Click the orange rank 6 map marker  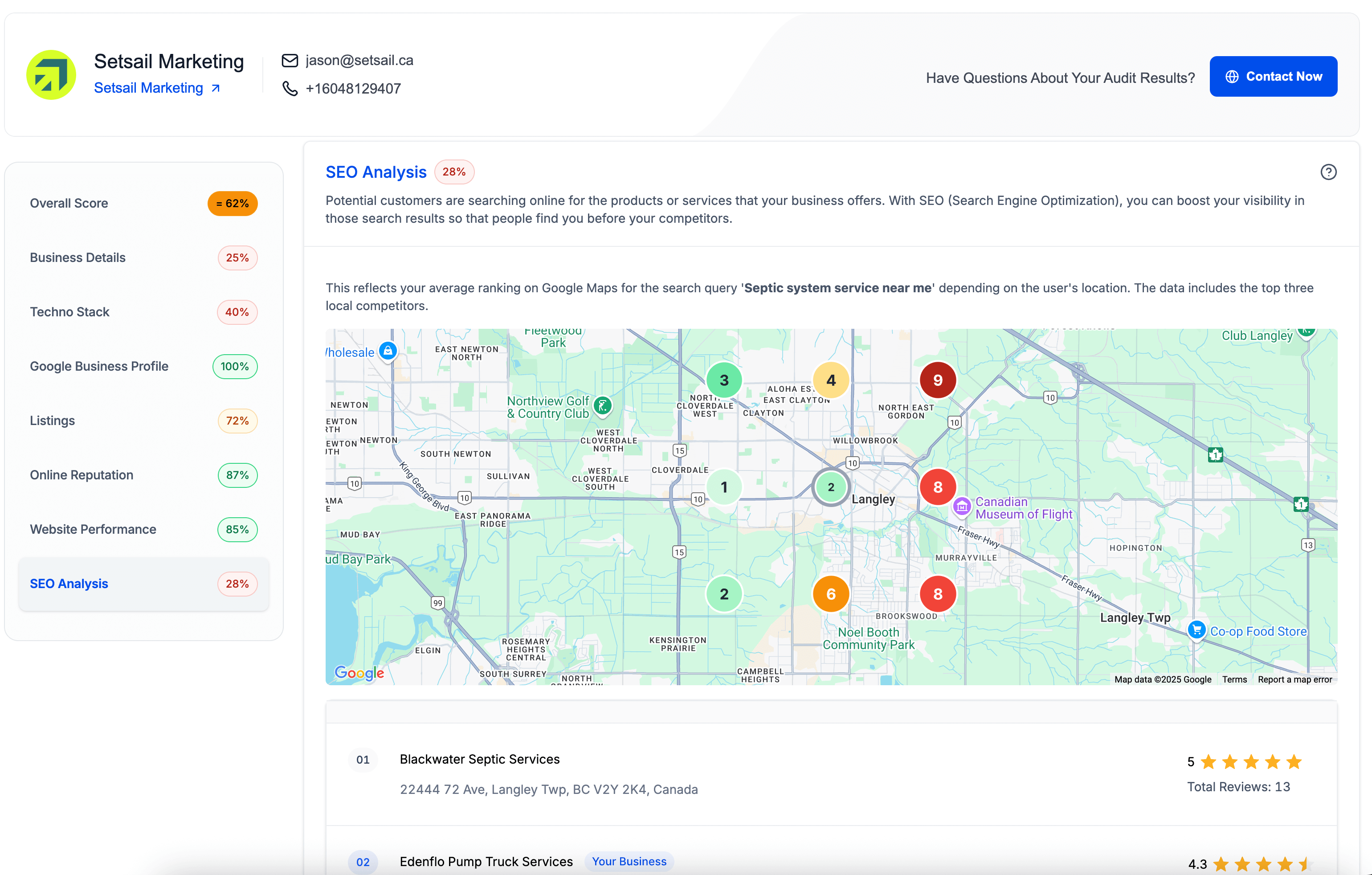point(831,594)
